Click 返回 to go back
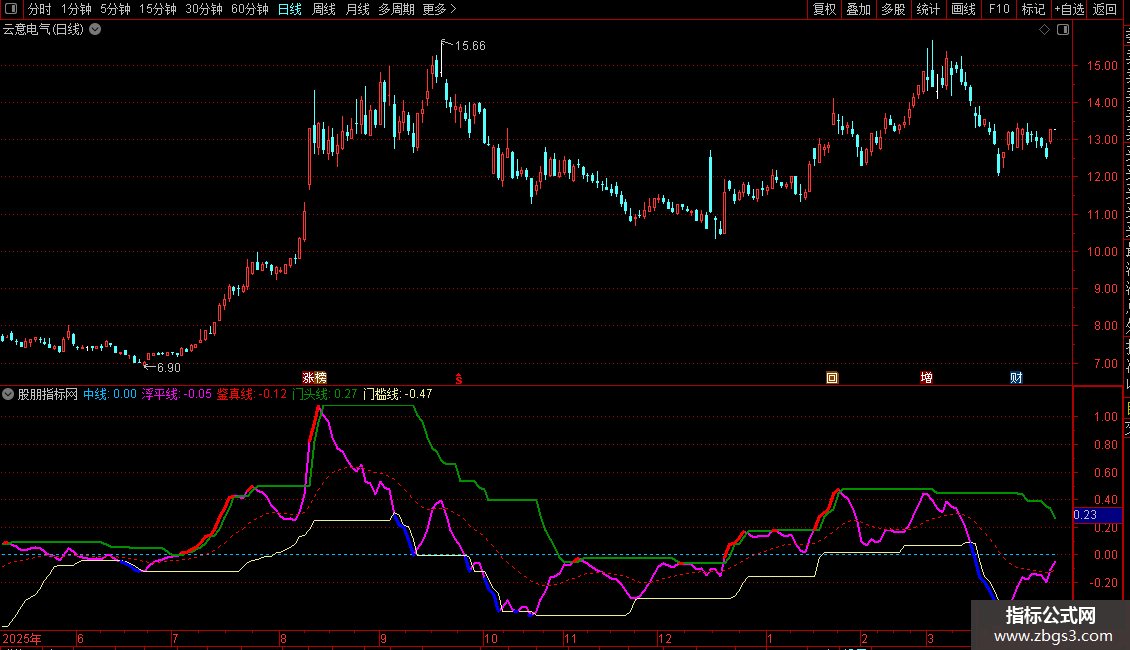 1104,9
